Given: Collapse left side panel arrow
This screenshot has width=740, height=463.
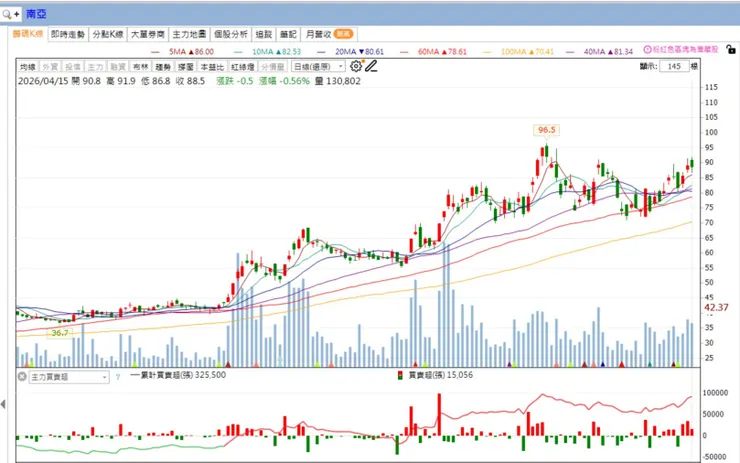Looking at the screenshot, I should pyautogui.click(x=3, y=404).
